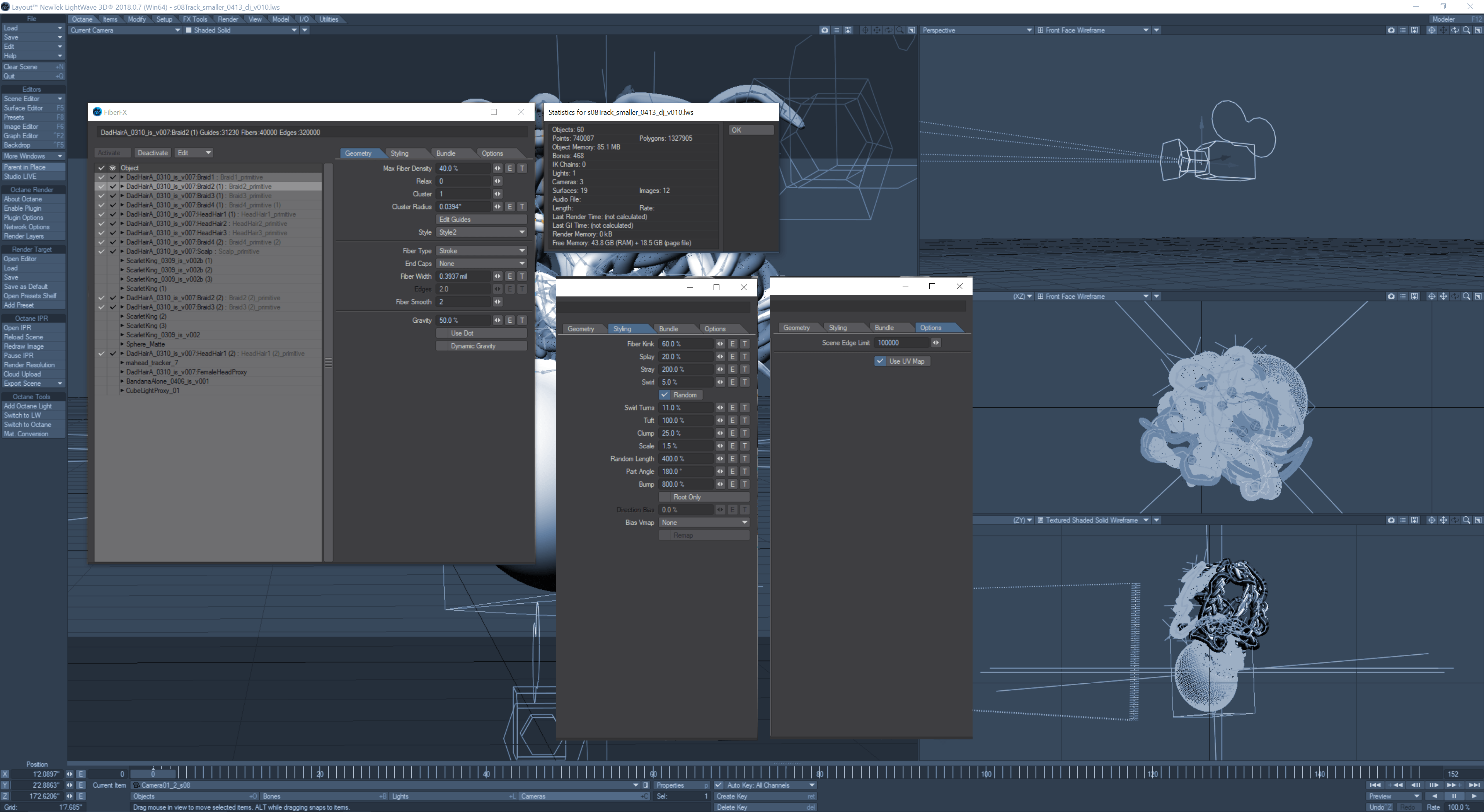Uncheck the Use UV Map checkbox

[x=880, y=361]
